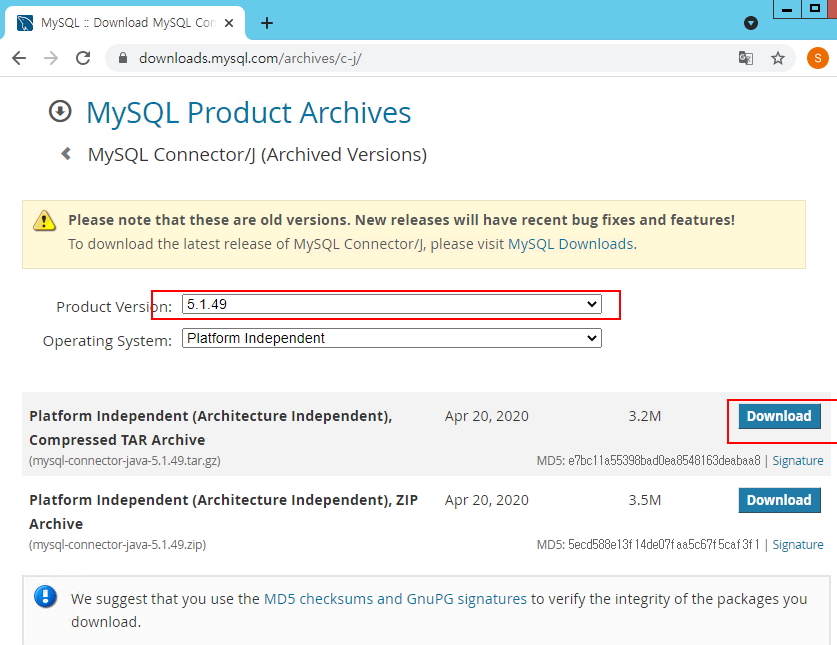The width and height of the screenshot is (837, 645).
Task: Open the Operating System dropdown
Action: [x=391, y=339]
